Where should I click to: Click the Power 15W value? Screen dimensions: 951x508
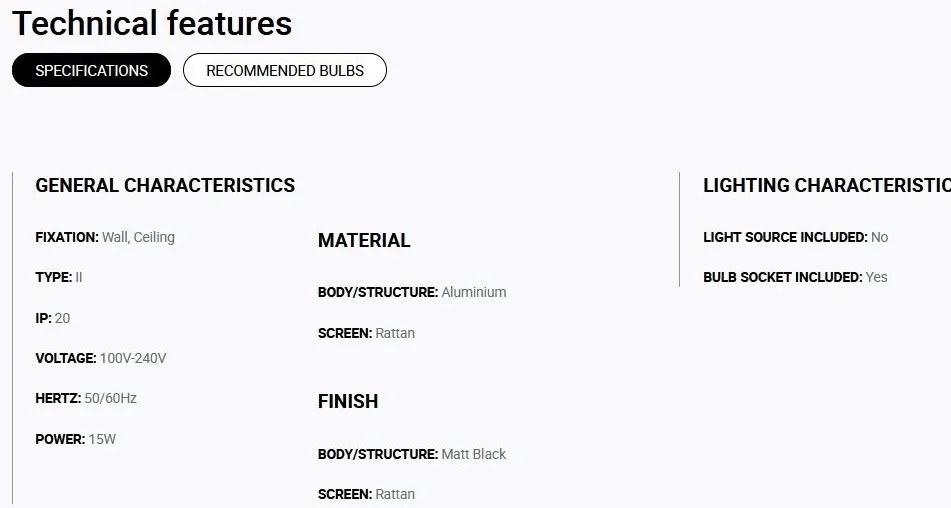tap(102, 439)
